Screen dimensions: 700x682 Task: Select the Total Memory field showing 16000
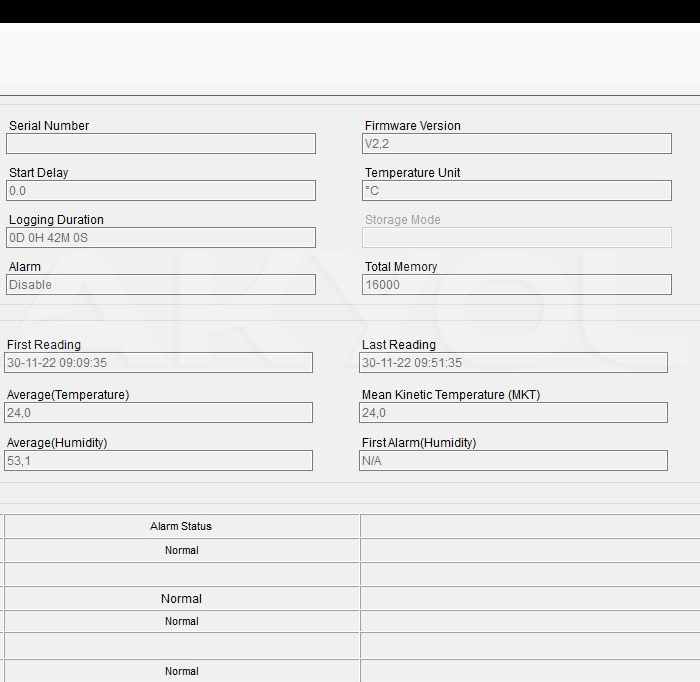[x=516, y=285]
